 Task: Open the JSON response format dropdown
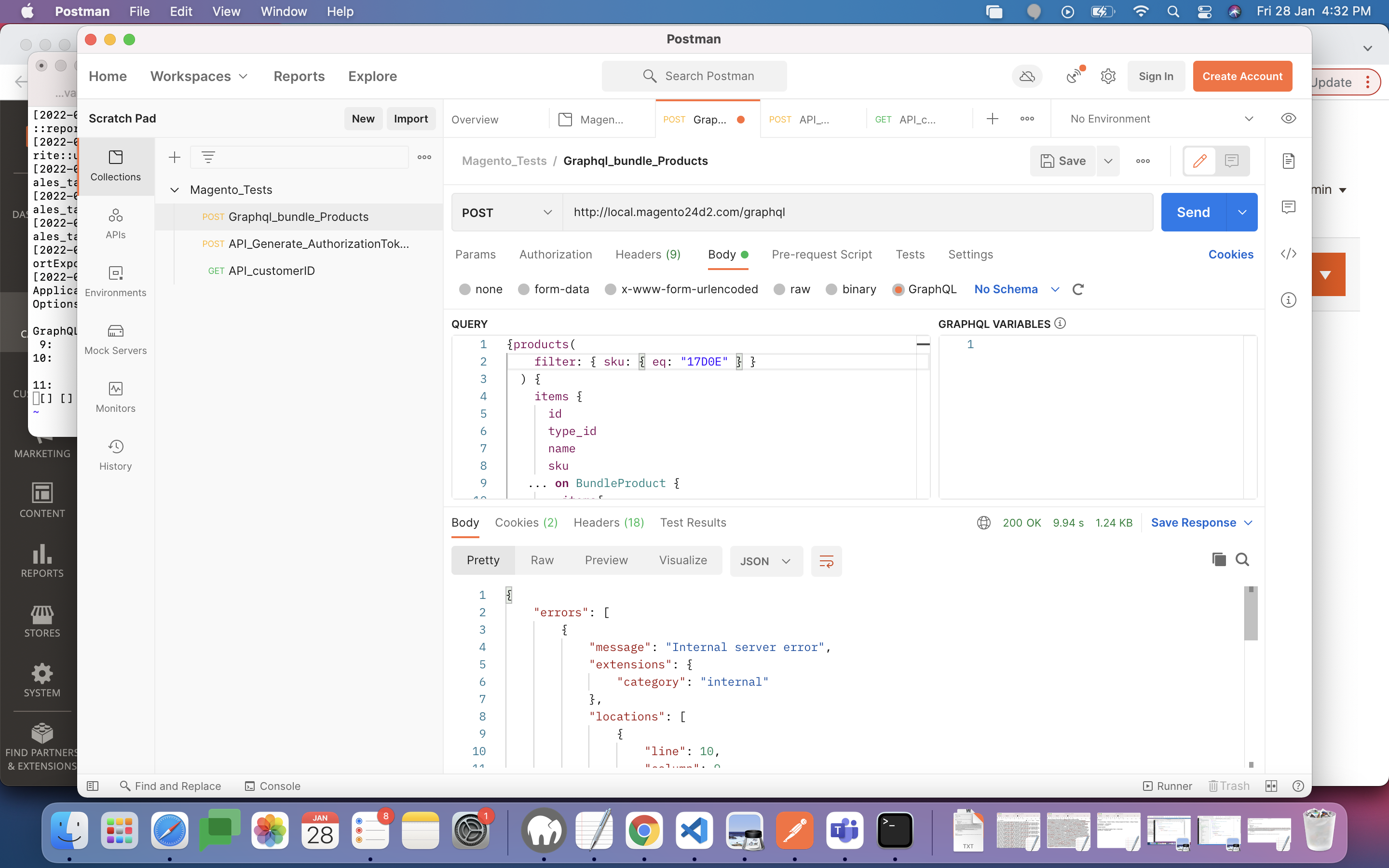point(766,561)
